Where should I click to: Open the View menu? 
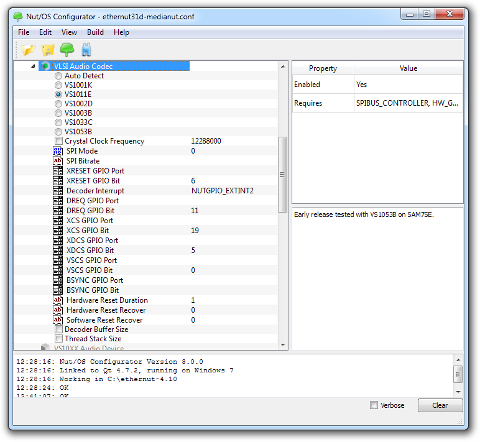(69, 32)
